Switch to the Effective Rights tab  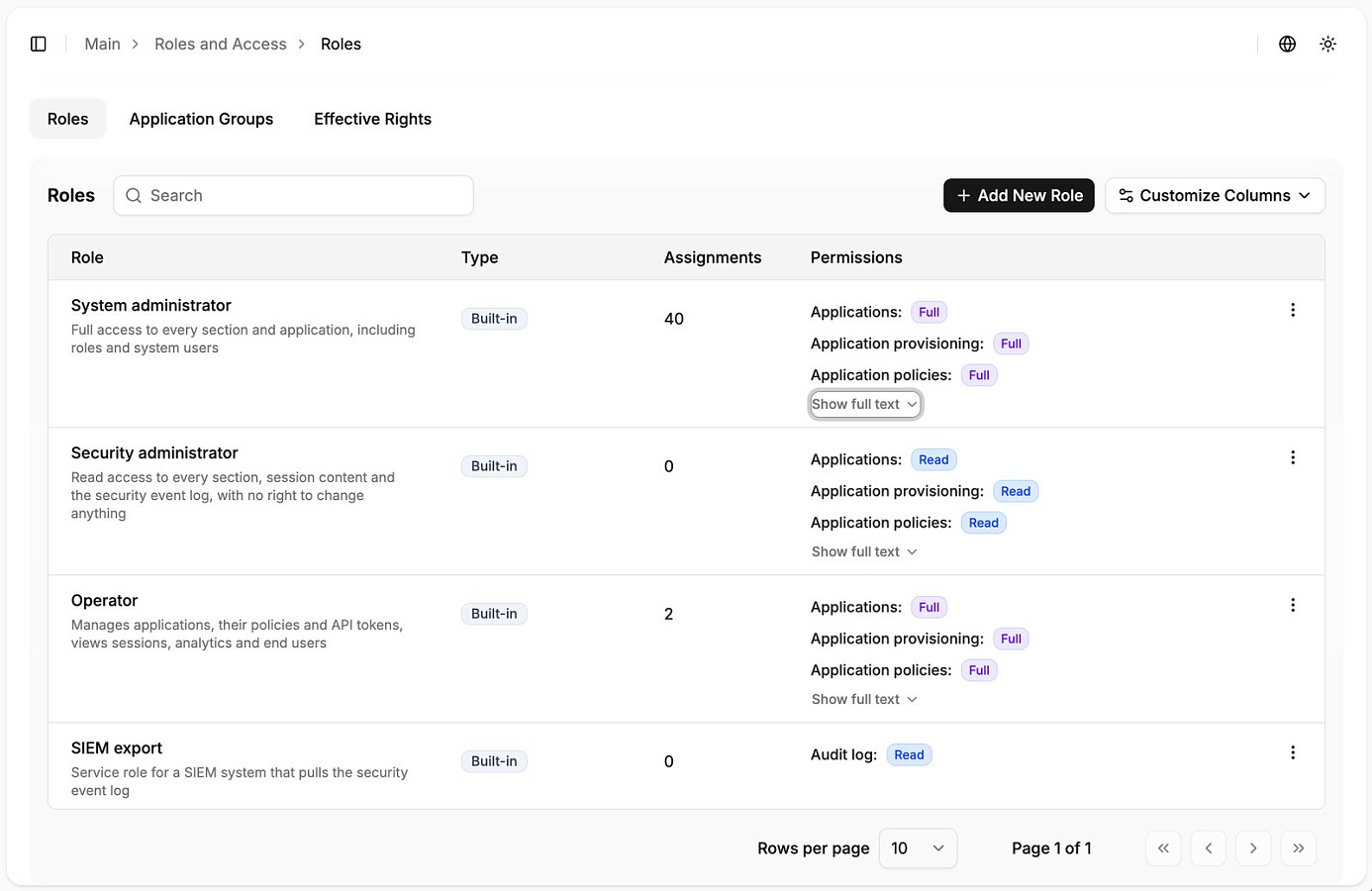372,119
